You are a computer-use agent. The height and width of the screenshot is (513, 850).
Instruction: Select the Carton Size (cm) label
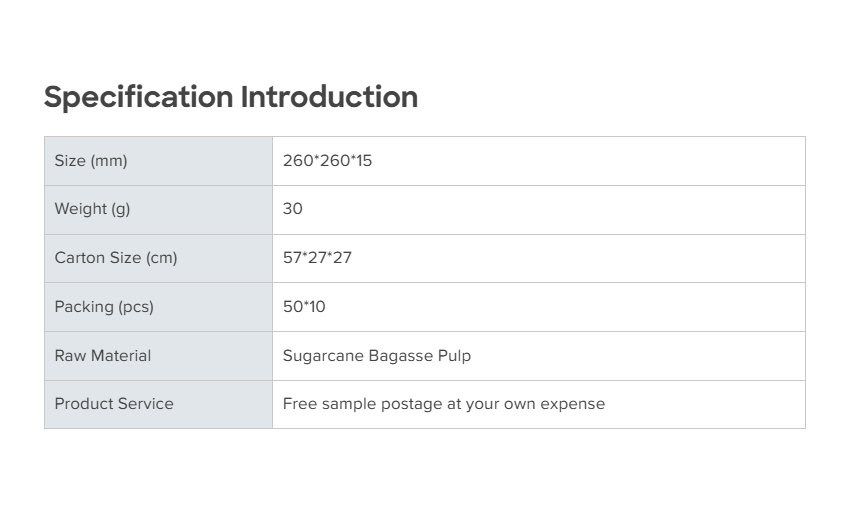(x=116, y=258)
